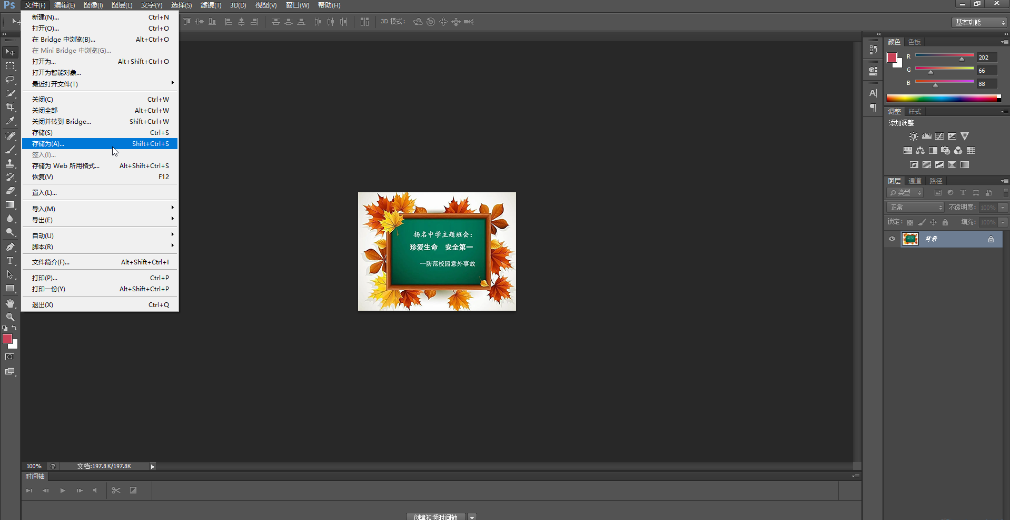Viewport: 1010px width, 520px height.
Task: Click the lock icon on the background layer
Action: coord(990,240)
